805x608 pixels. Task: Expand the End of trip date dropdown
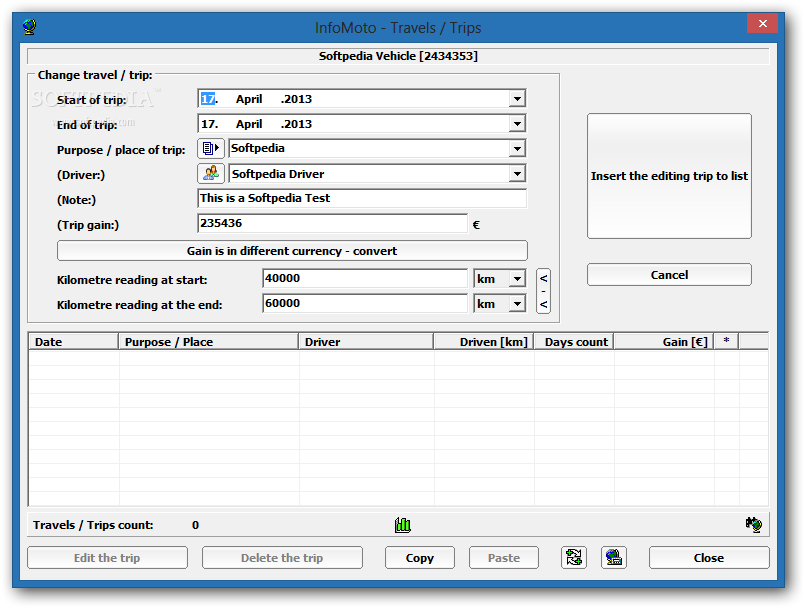pyautogui.click(x=517, y=124)
